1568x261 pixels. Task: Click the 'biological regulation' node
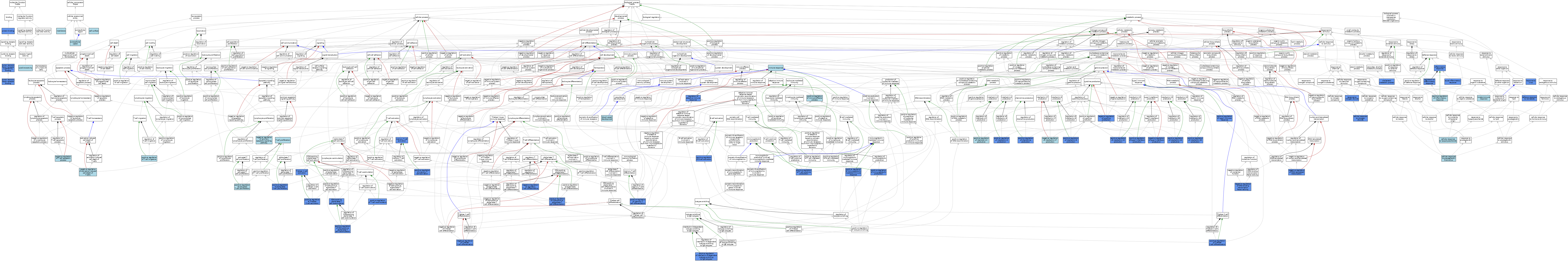click(x=651, y=17)
